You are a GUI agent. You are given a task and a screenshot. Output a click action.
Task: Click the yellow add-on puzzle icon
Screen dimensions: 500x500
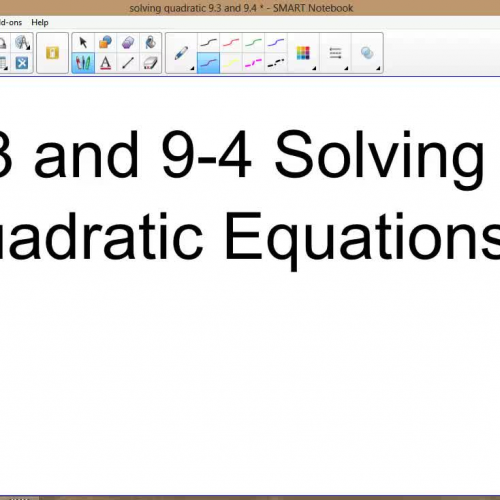52,53
